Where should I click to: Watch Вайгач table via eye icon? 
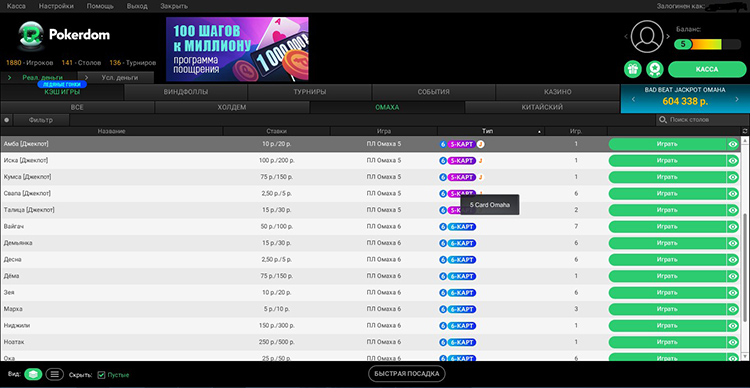click(x=732, y=227)
